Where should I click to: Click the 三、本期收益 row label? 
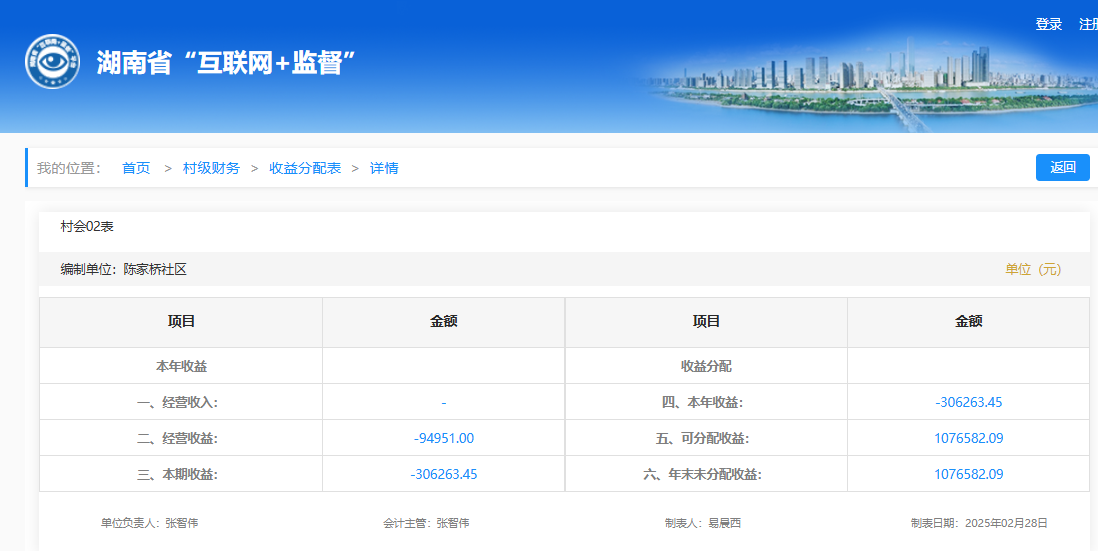click(x=177, y=475)
